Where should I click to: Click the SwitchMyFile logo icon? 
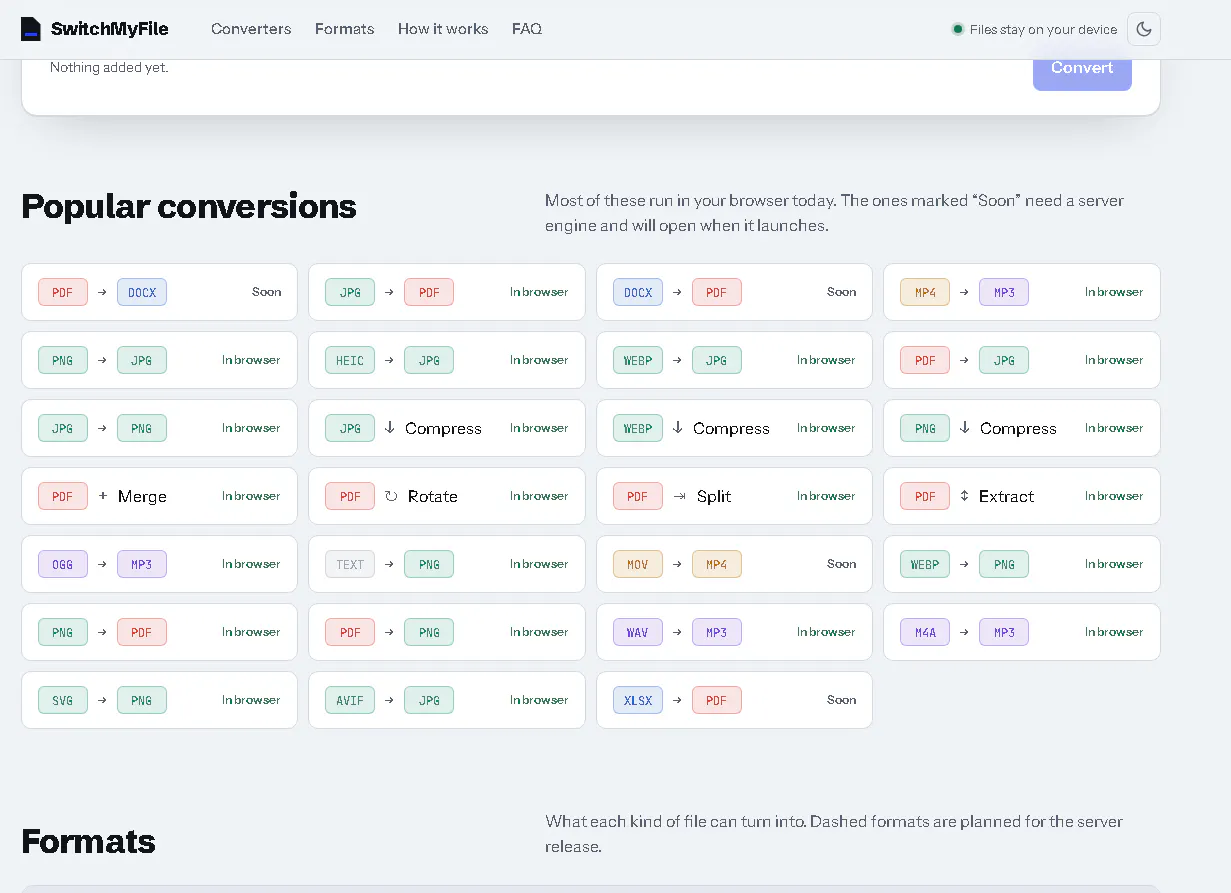point(31,29)
